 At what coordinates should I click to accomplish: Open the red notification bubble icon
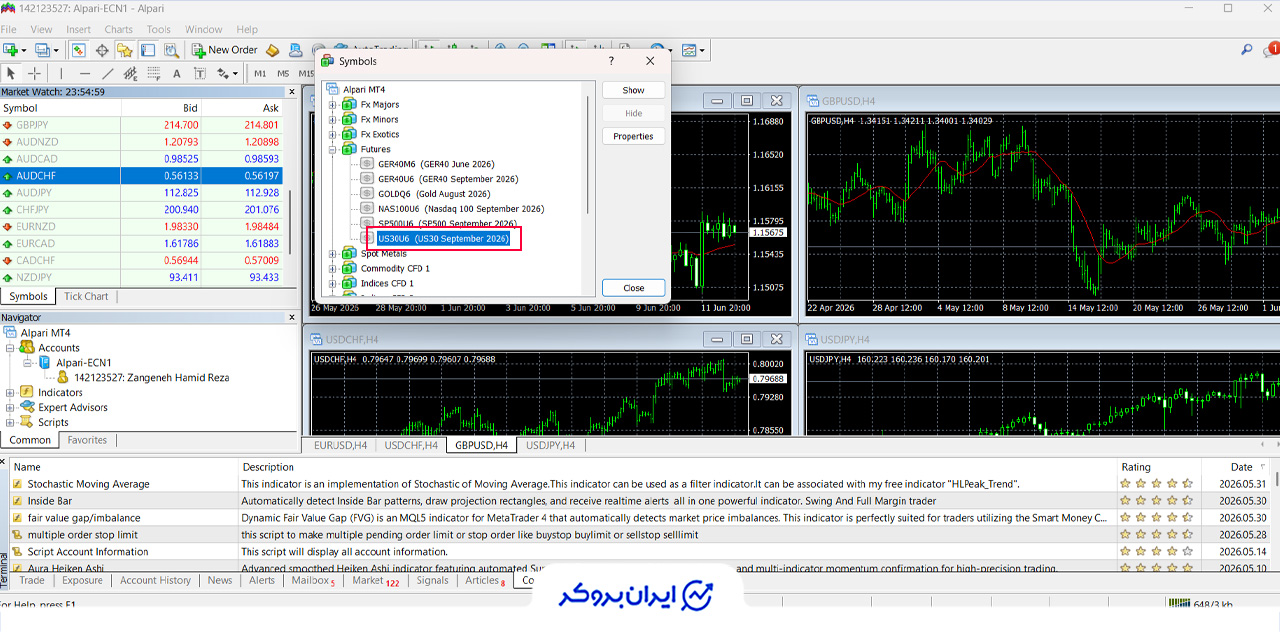1271,49
